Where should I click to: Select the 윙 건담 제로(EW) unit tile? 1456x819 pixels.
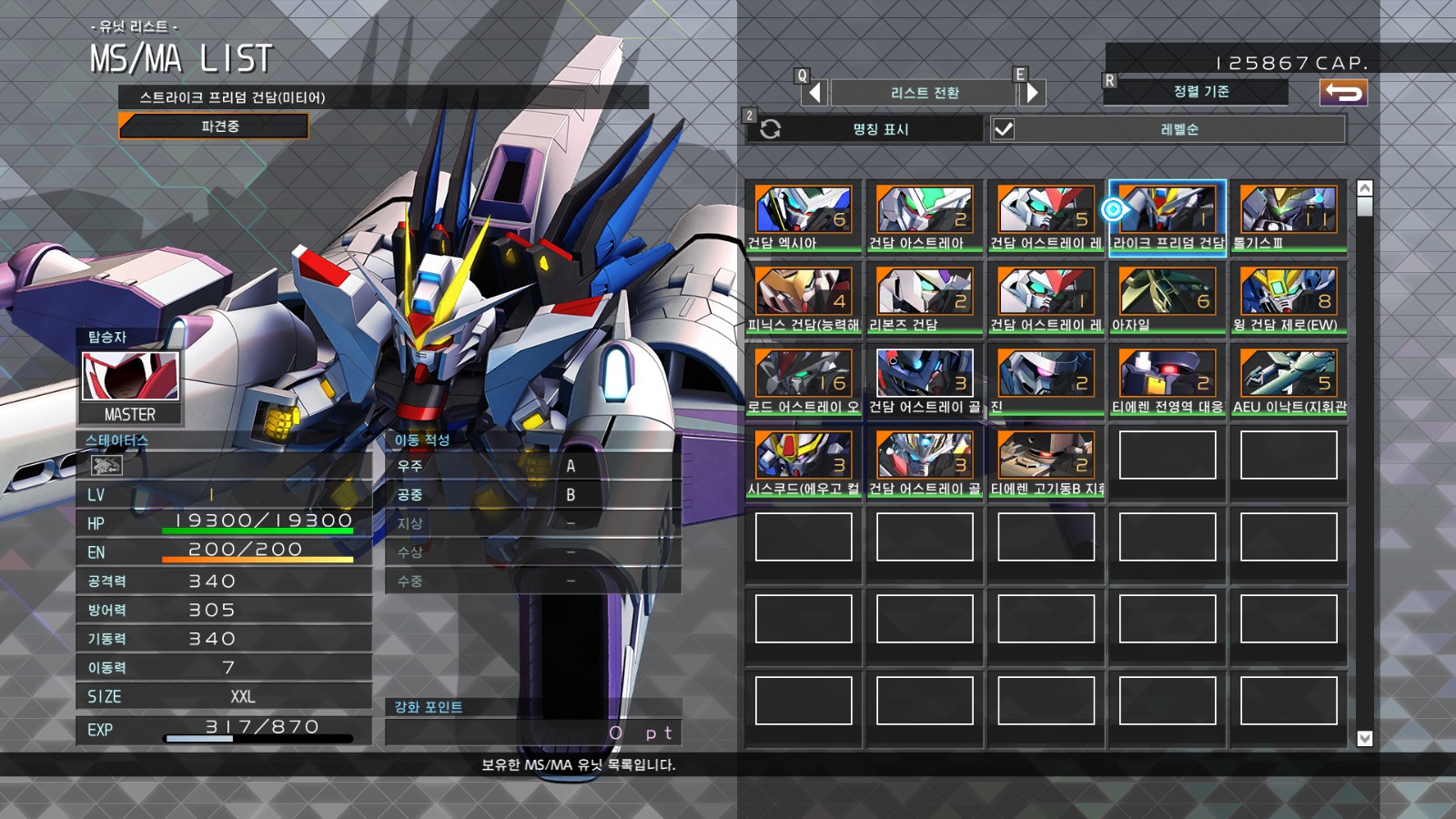point(1289,299)
